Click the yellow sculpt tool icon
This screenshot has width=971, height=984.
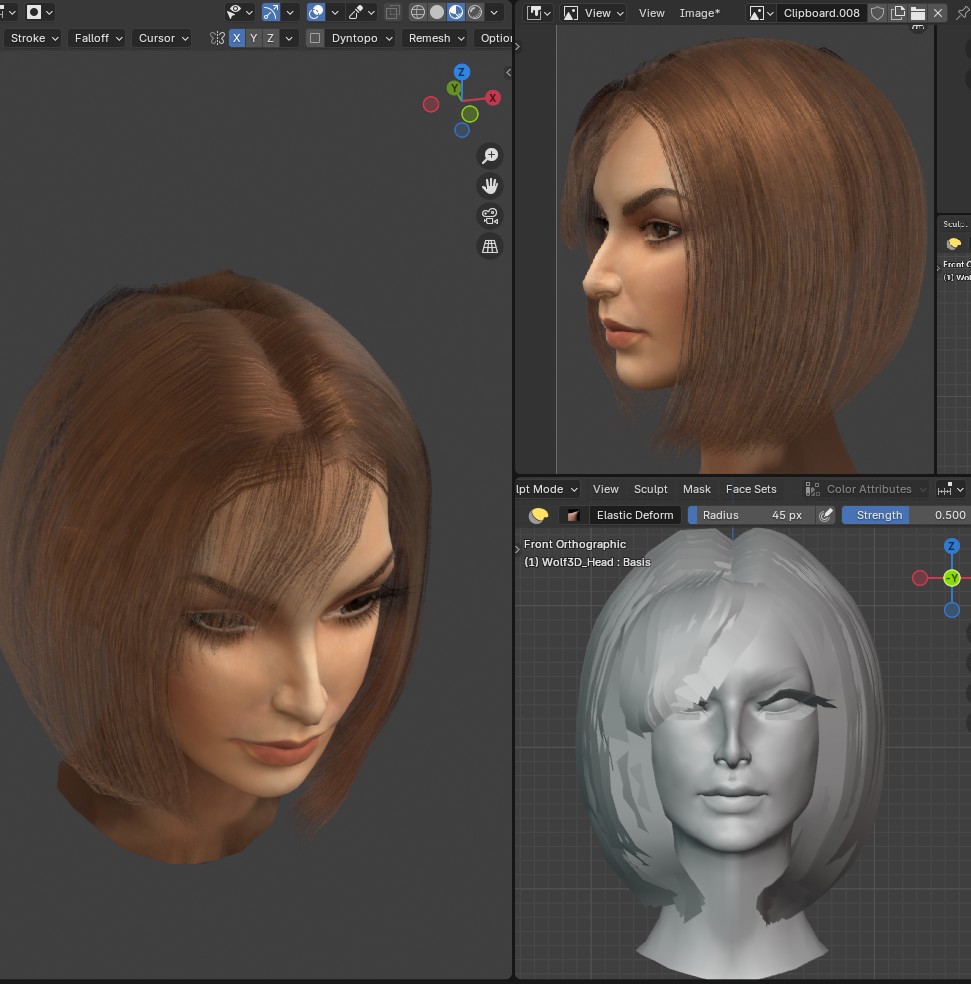tap(539, 515)
